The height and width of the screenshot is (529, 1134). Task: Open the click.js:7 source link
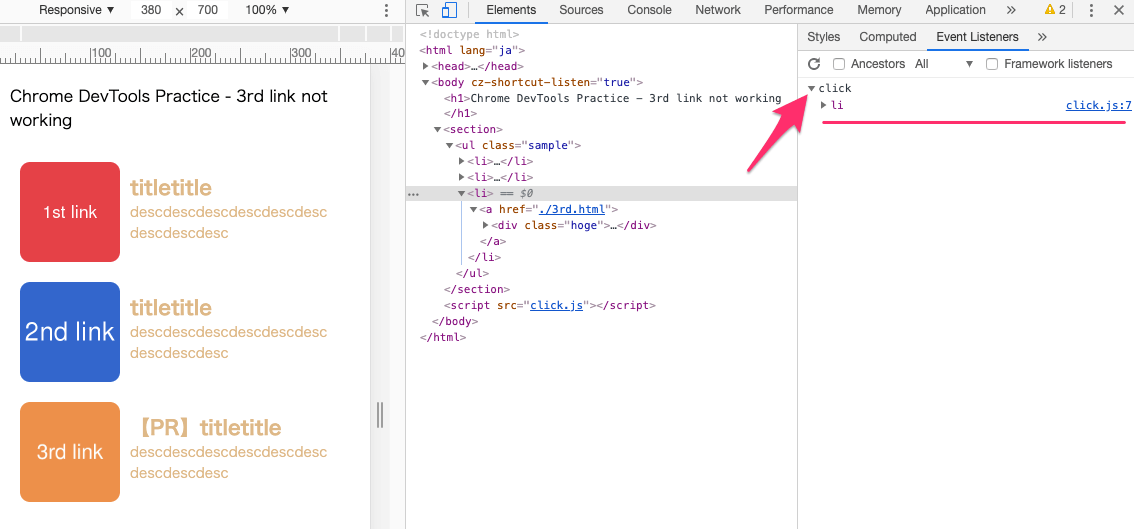[1098, 105]
